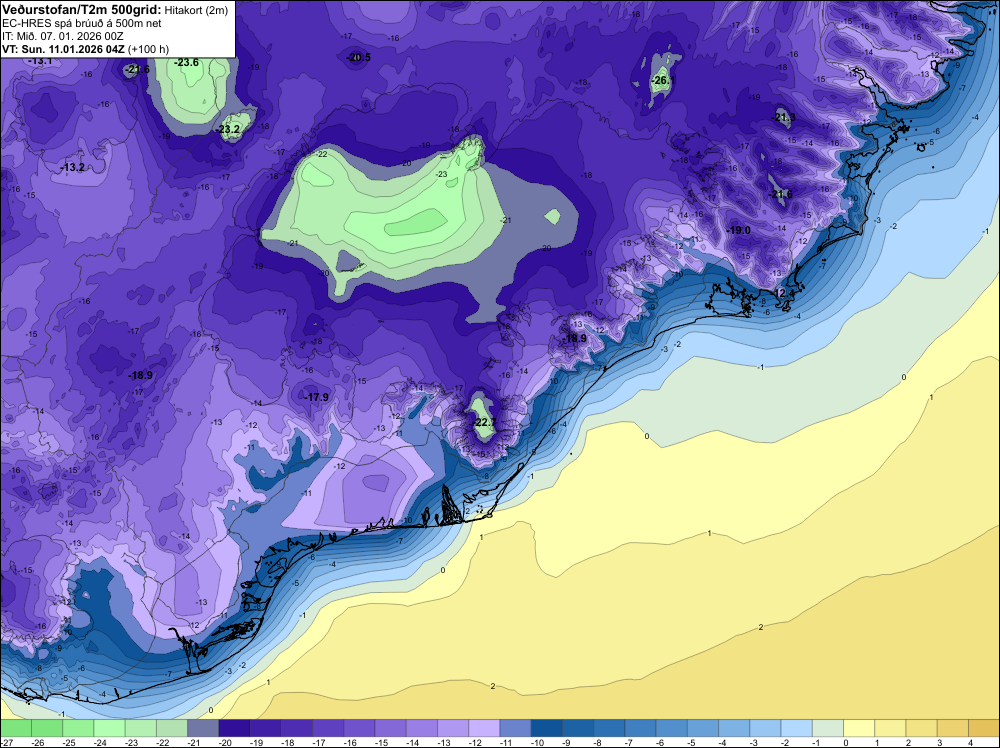The image size is (1000, 748).
Task: Click the -26 label in the bottom legend
Action: tap(38, 743)
